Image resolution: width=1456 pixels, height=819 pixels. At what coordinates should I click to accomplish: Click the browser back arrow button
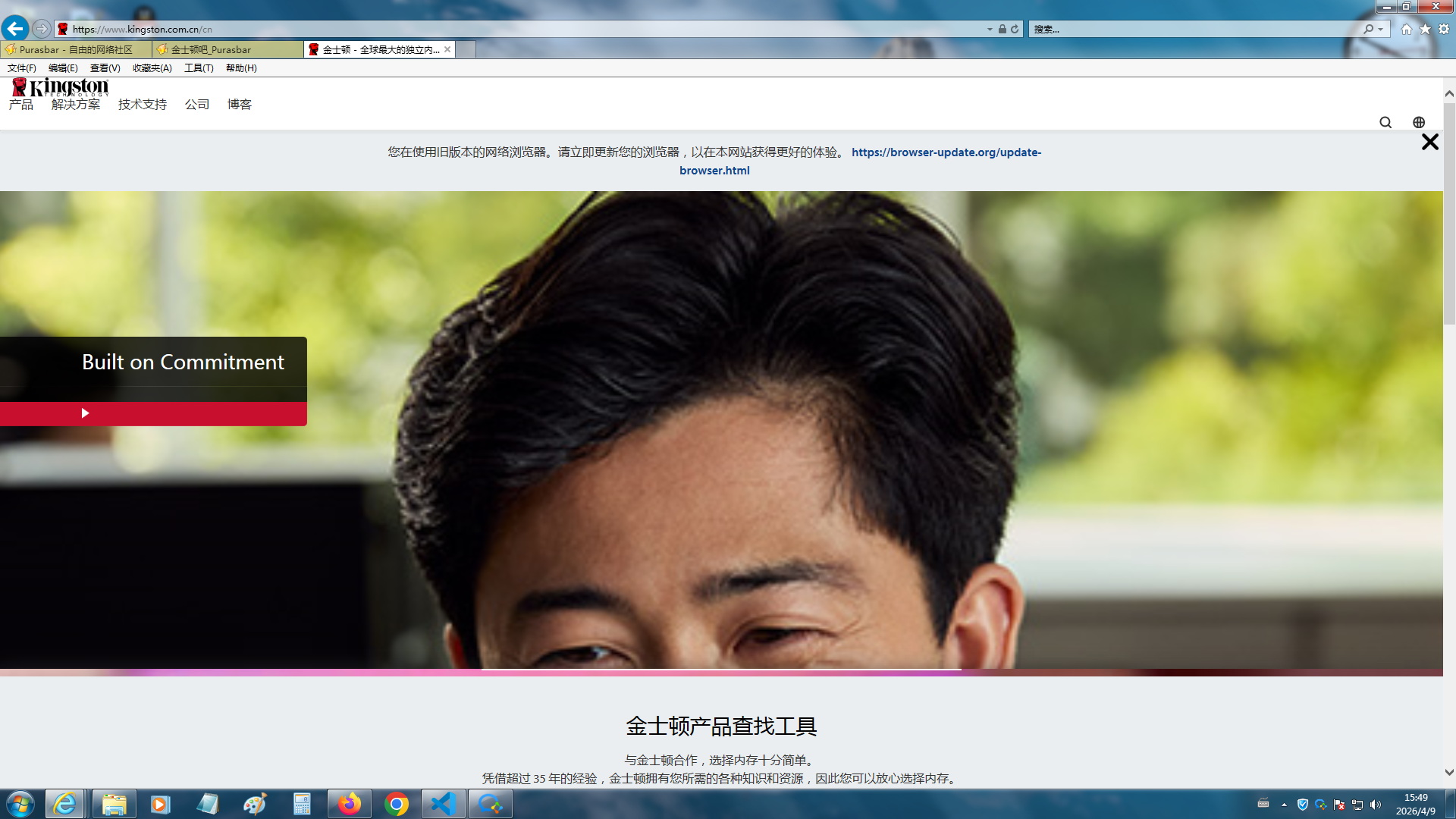tap(15, 29)
